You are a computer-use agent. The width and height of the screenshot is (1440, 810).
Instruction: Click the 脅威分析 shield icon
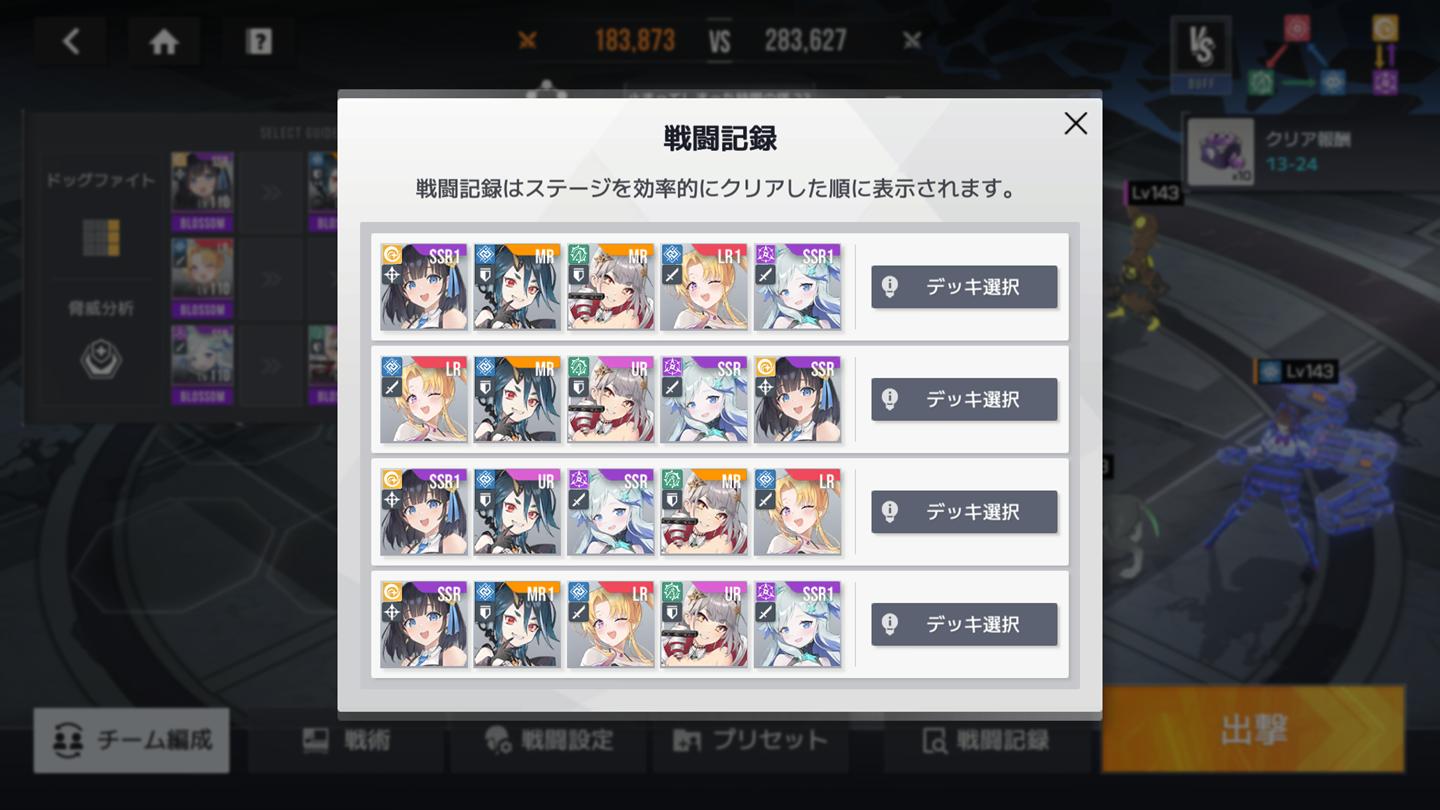[x=101, y=360]
